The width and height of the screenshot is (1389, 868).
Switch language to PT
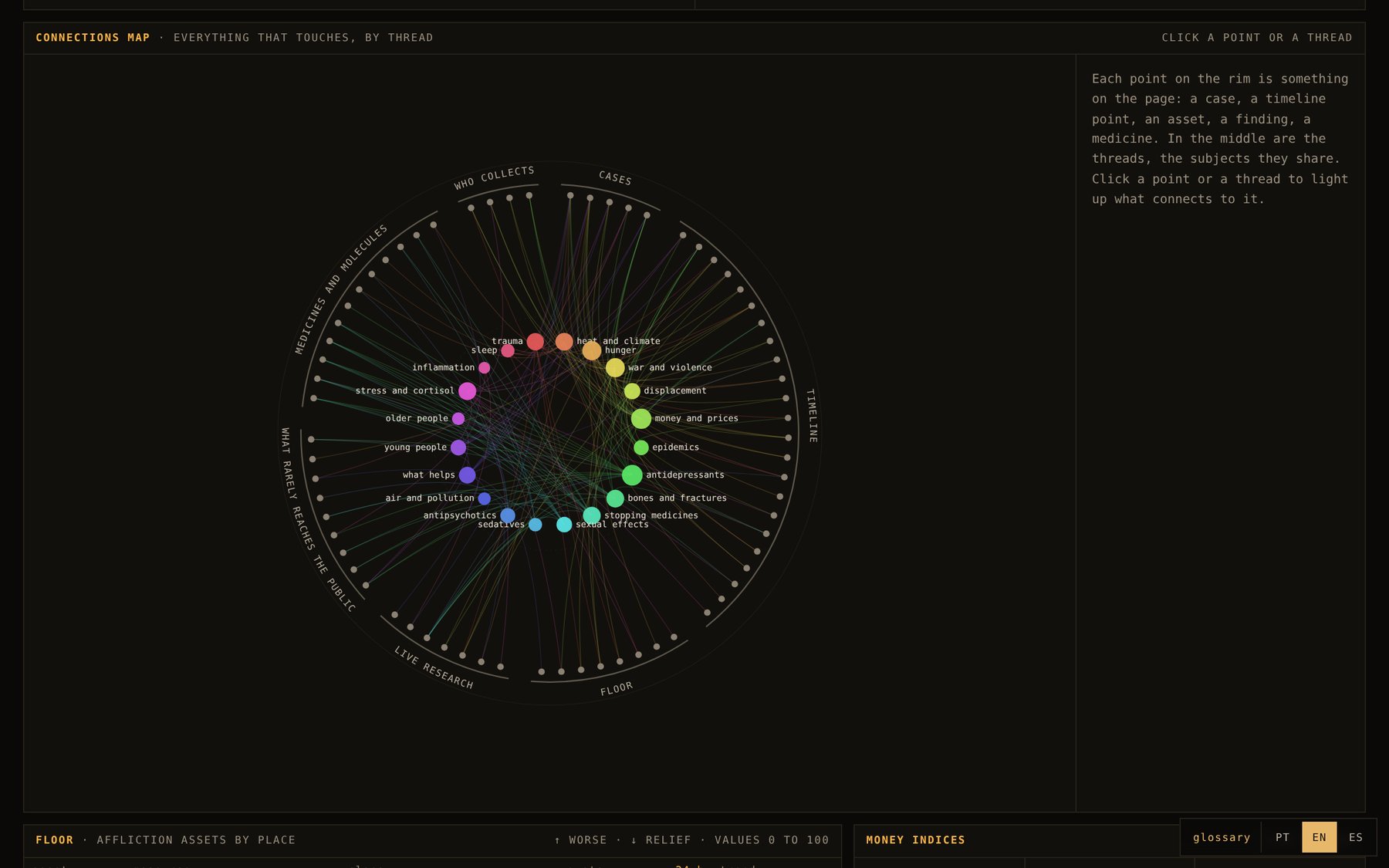click(1283, 837)
